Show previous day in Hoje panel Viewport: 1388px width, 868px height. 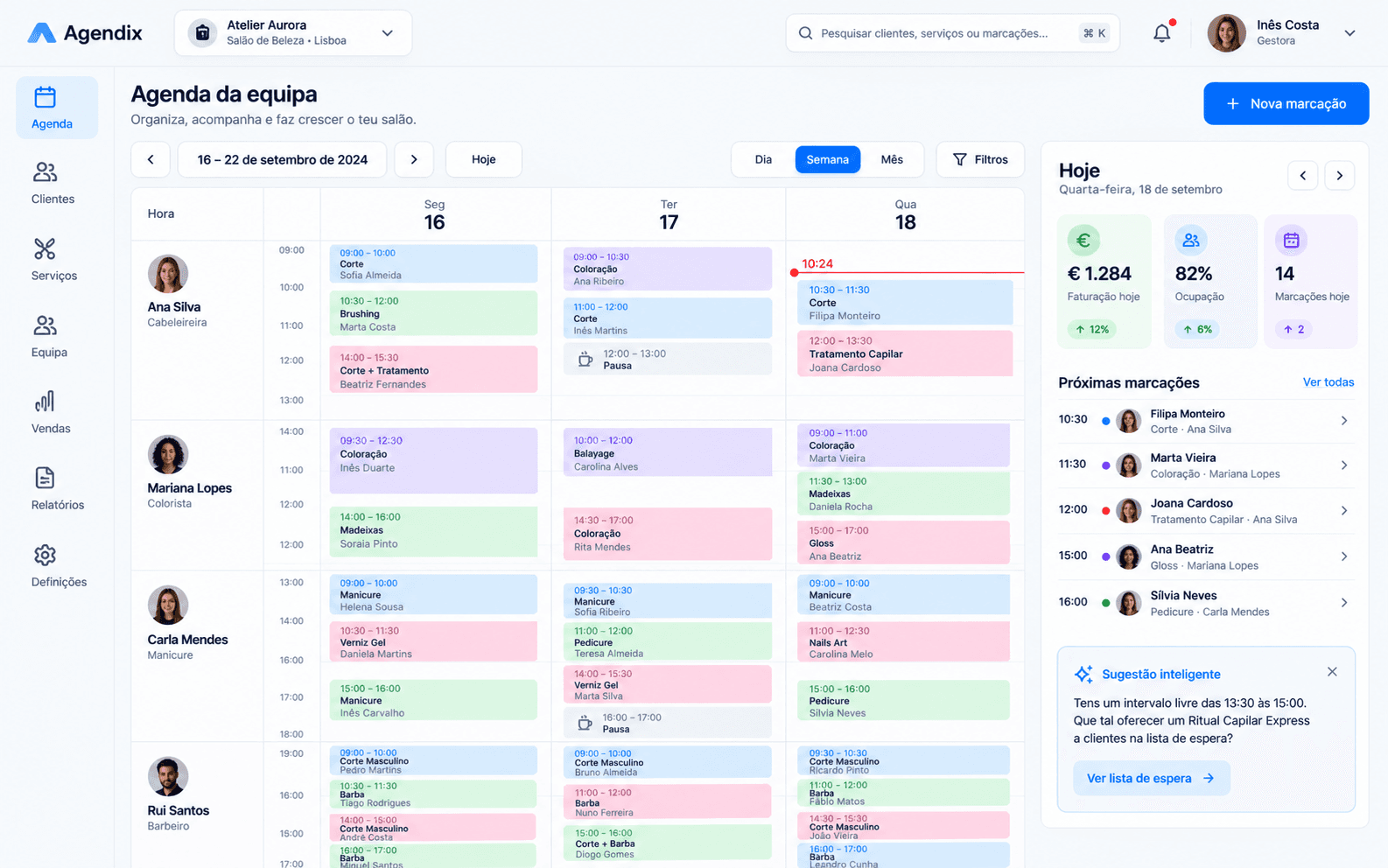[x=1302, y=176]
